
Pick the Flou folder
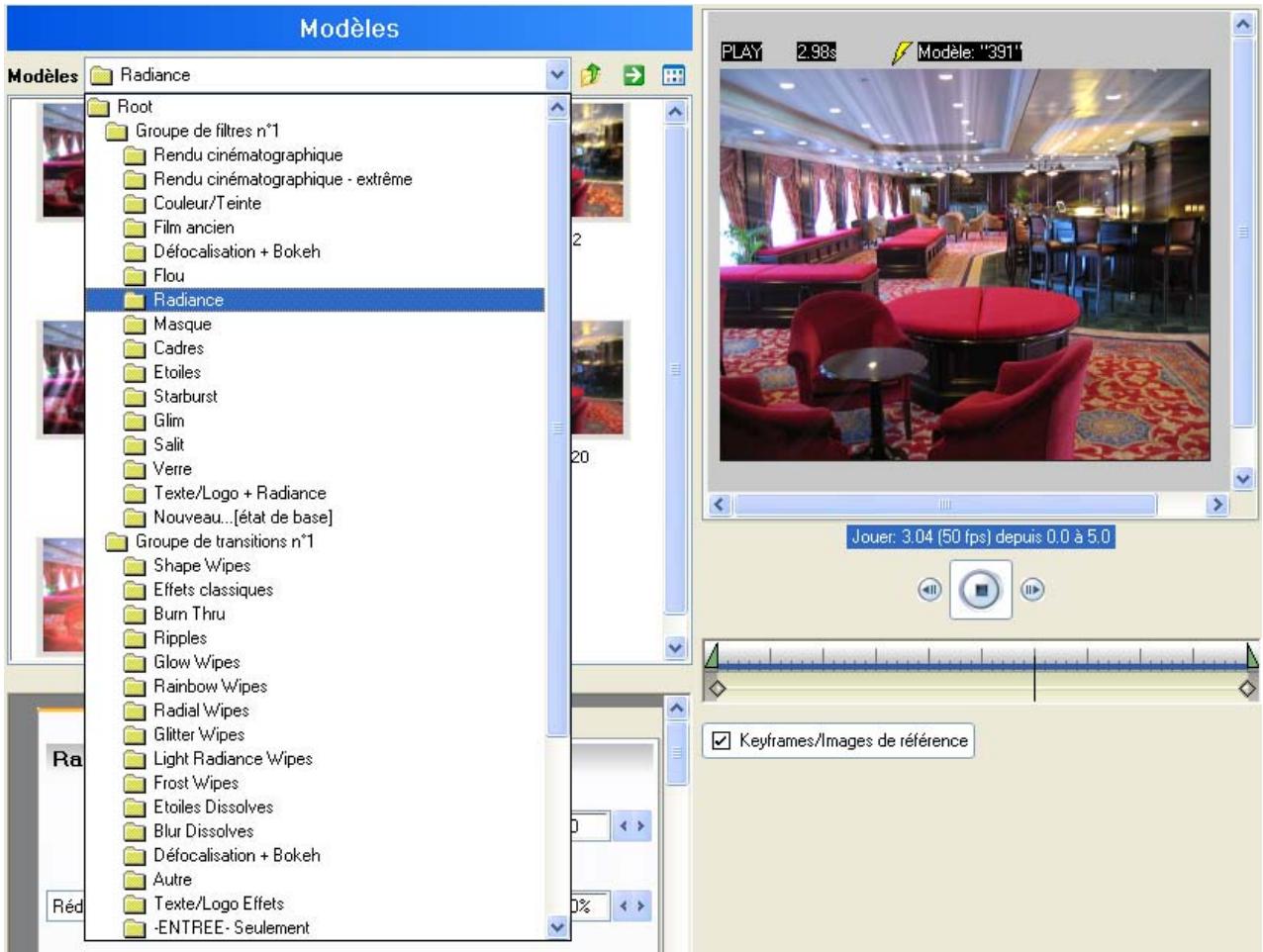154,275
